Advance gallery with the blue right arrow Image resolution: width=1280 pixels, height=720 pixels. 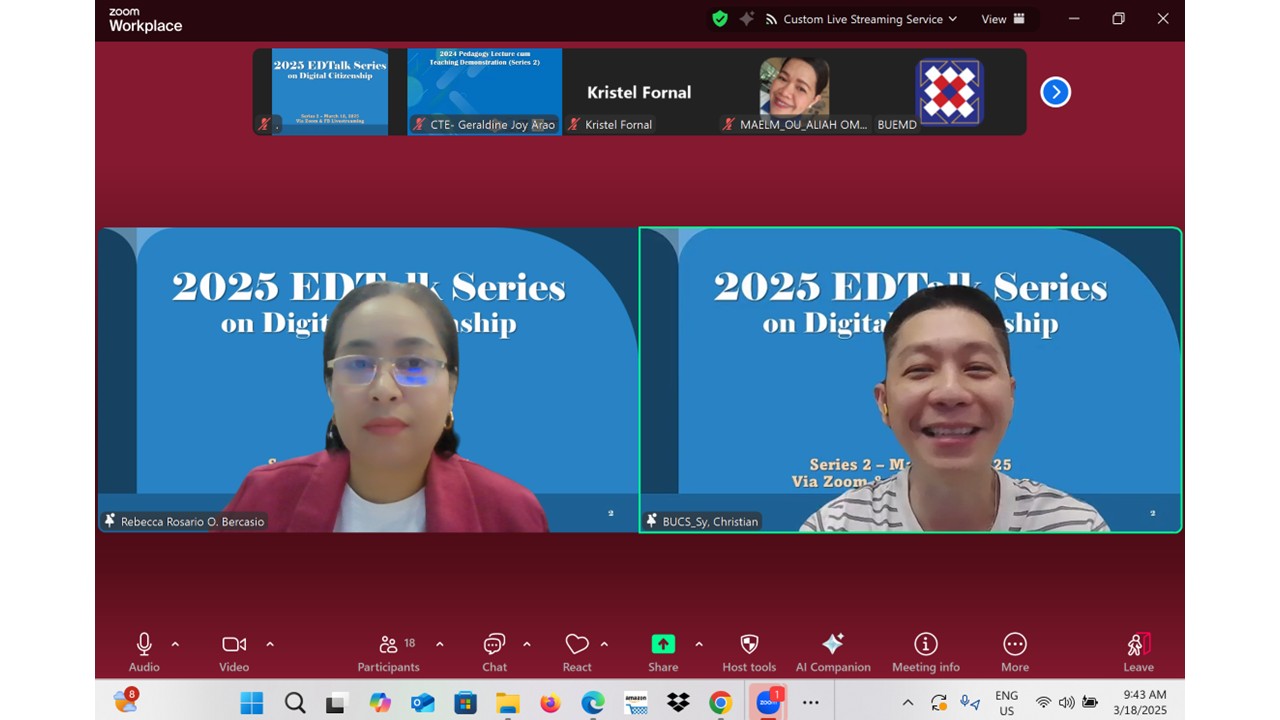pyautogui.click(x=1055, y=91)
